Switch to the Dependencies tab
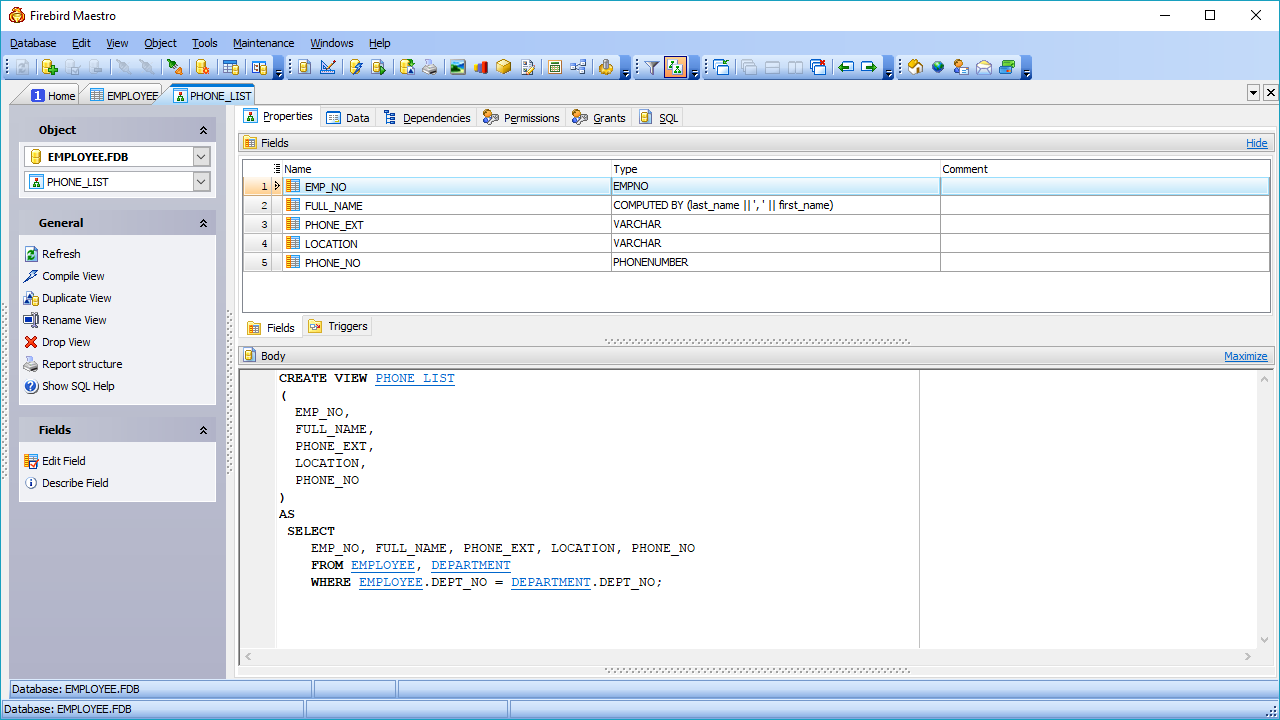1280x720 pixels. click(x=427, y=118)
